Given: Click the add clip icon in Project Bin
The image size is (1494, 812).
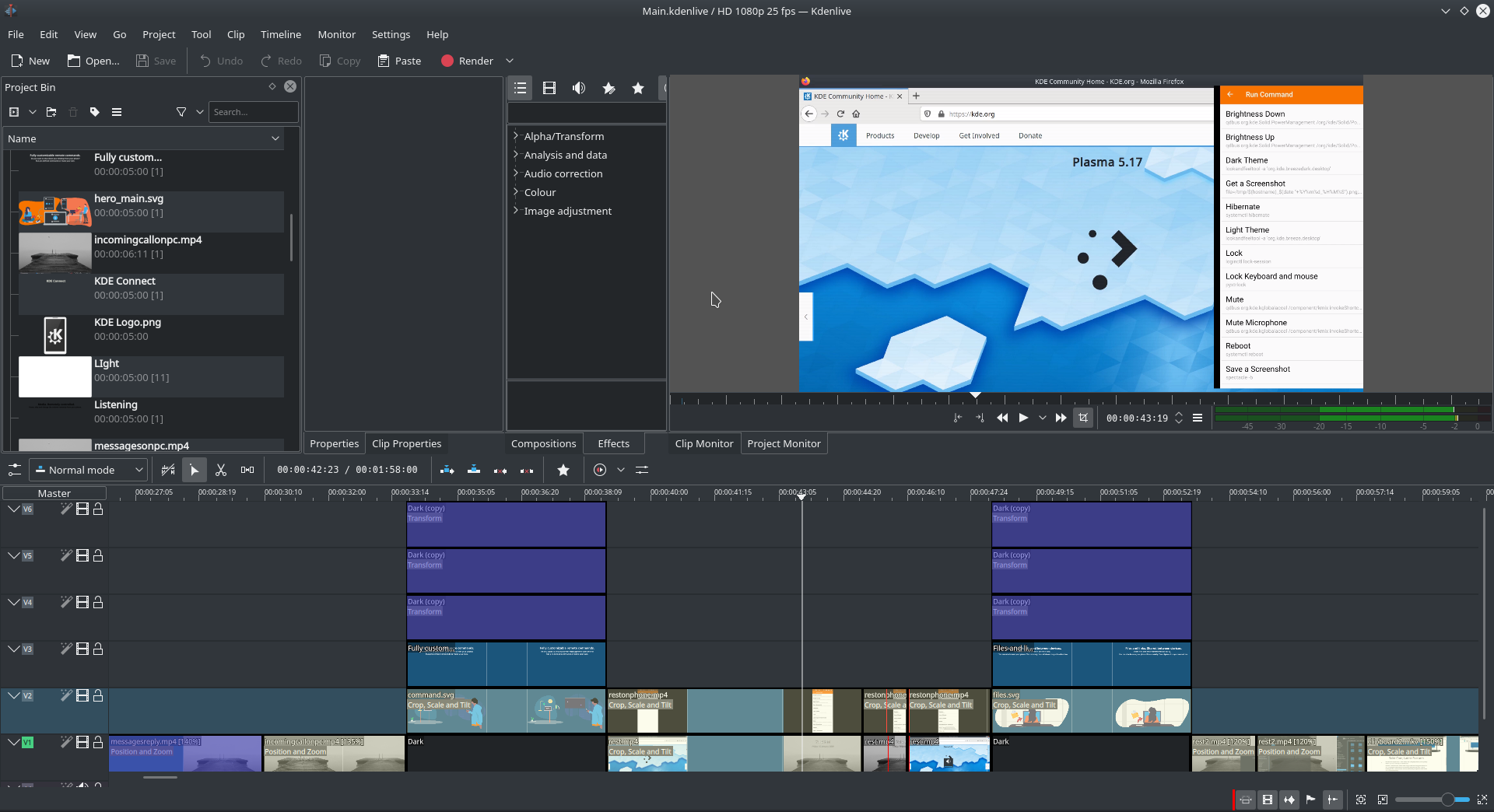Looking at the screenshot, I should click(x=14, y=112).
